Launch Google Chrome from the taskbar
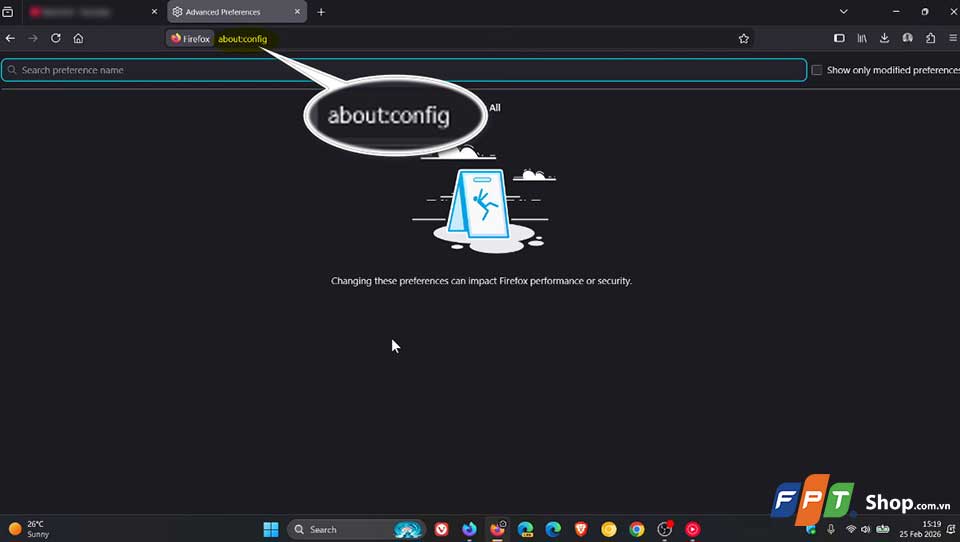Image resolution: width=960 pixels, height=542 pixels. coord(637,529)
